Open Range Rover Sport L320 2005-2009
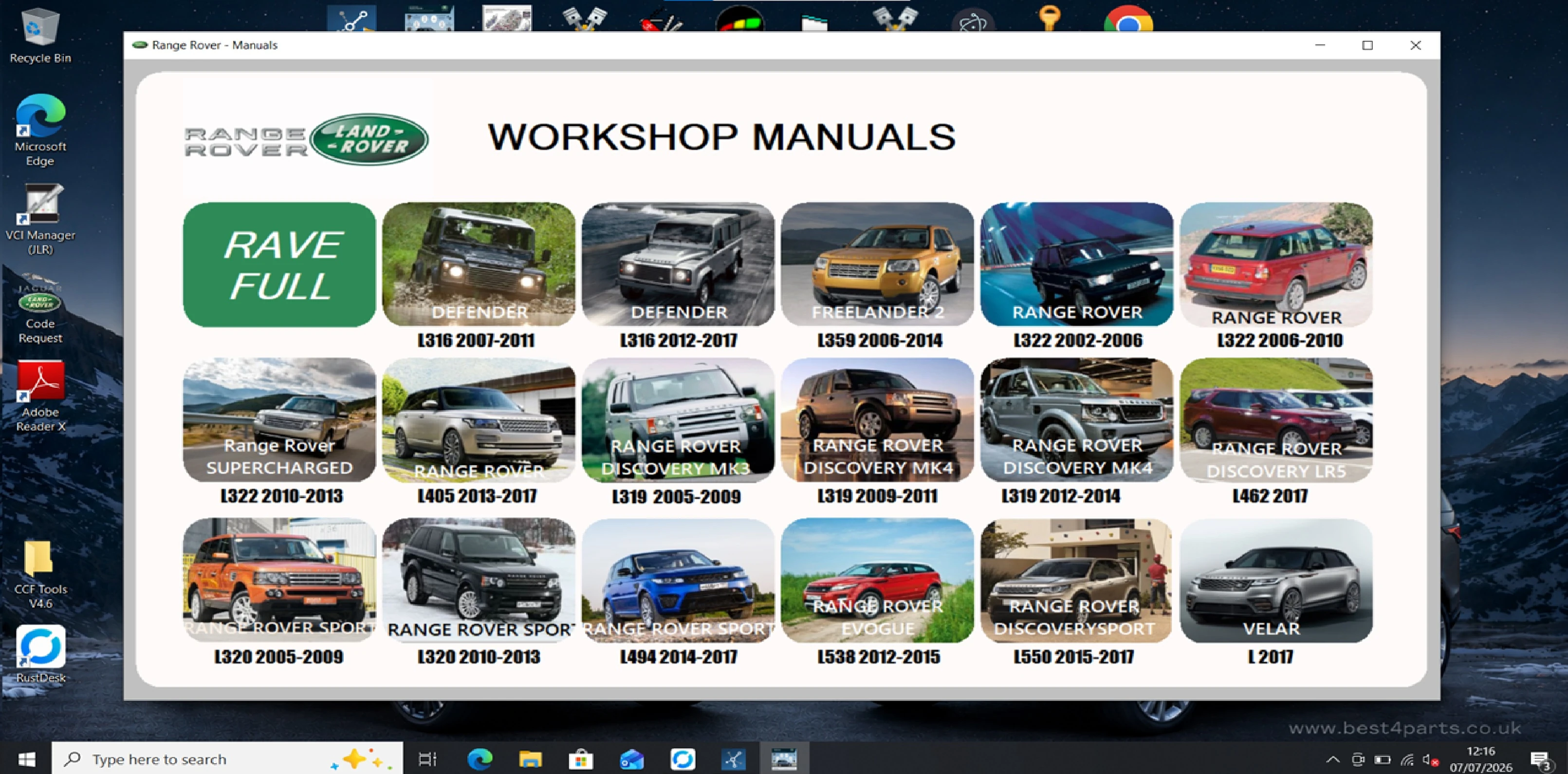 (x=279, y=581)
